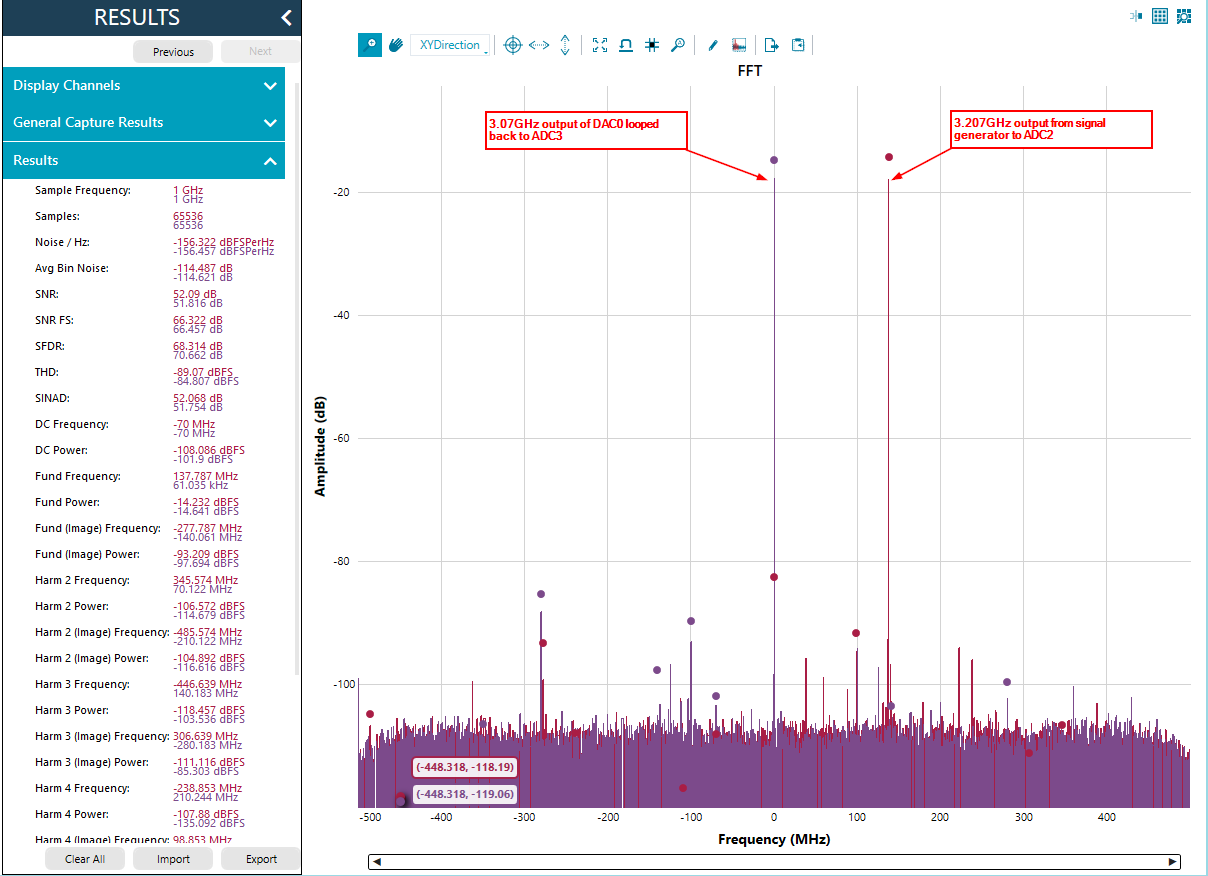Click right arrow of horizontal plot scrollbar

(1172, 862)
